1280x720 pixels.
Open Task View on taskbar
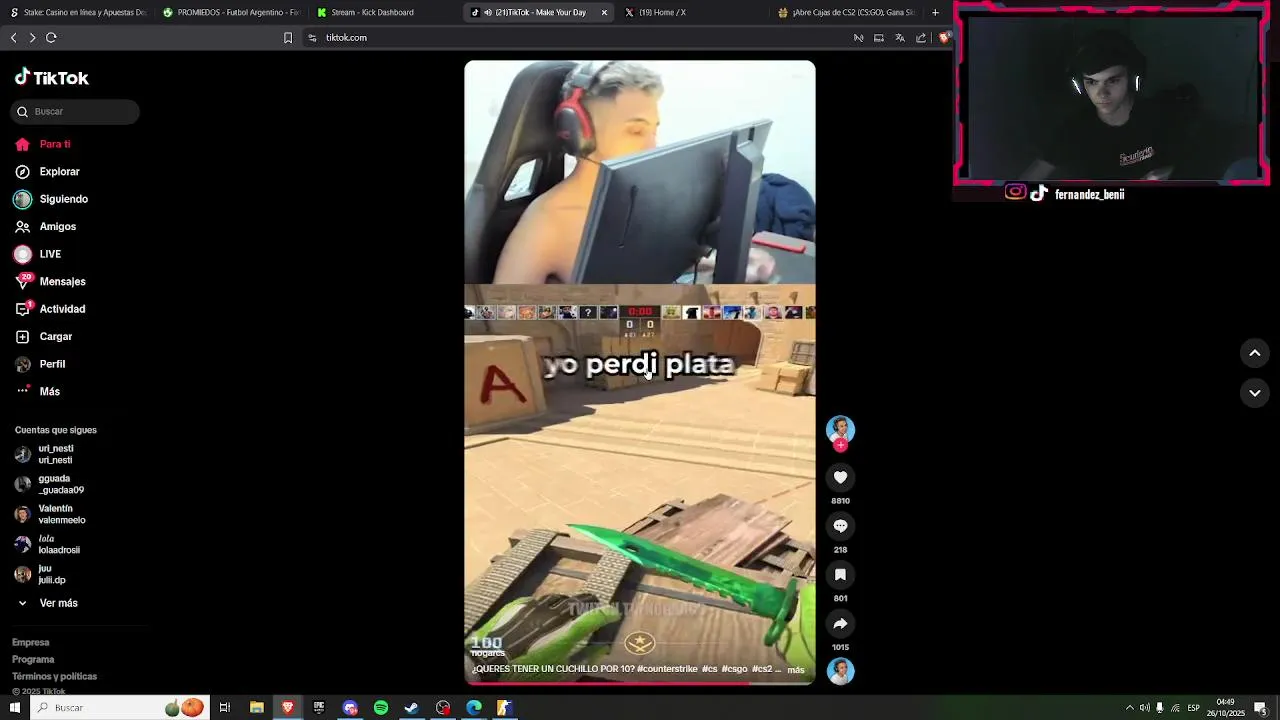pyautogui.click(x=225, y=708)
